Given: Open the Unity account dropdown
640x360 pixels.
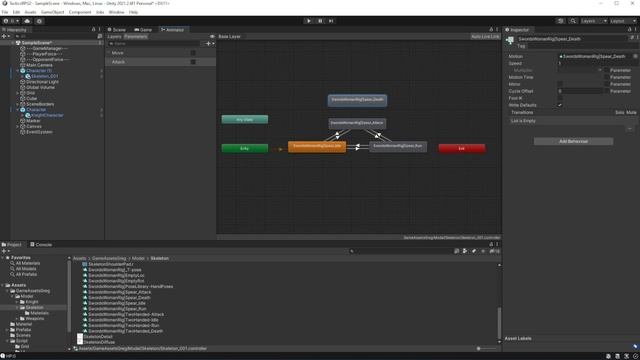Looking at the screenshot, I should coord(11,21).
